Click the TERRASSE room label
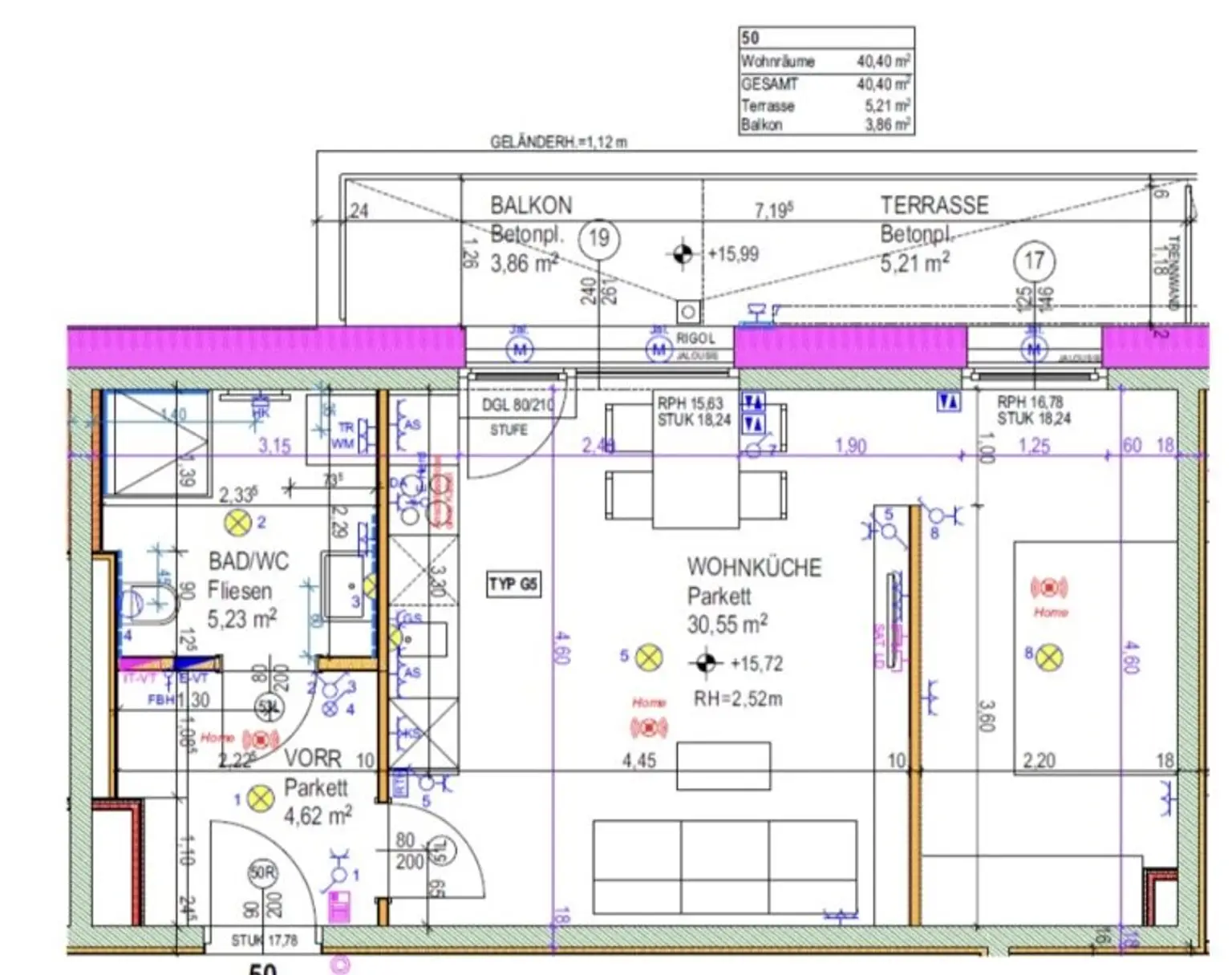 [x=934, y=205]
